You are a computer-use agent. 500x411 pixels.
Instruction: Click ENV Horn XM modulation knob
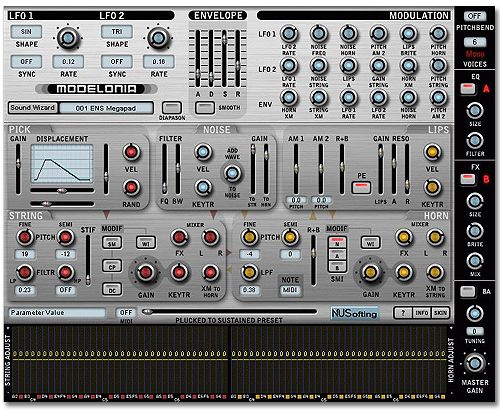point(289,97)
